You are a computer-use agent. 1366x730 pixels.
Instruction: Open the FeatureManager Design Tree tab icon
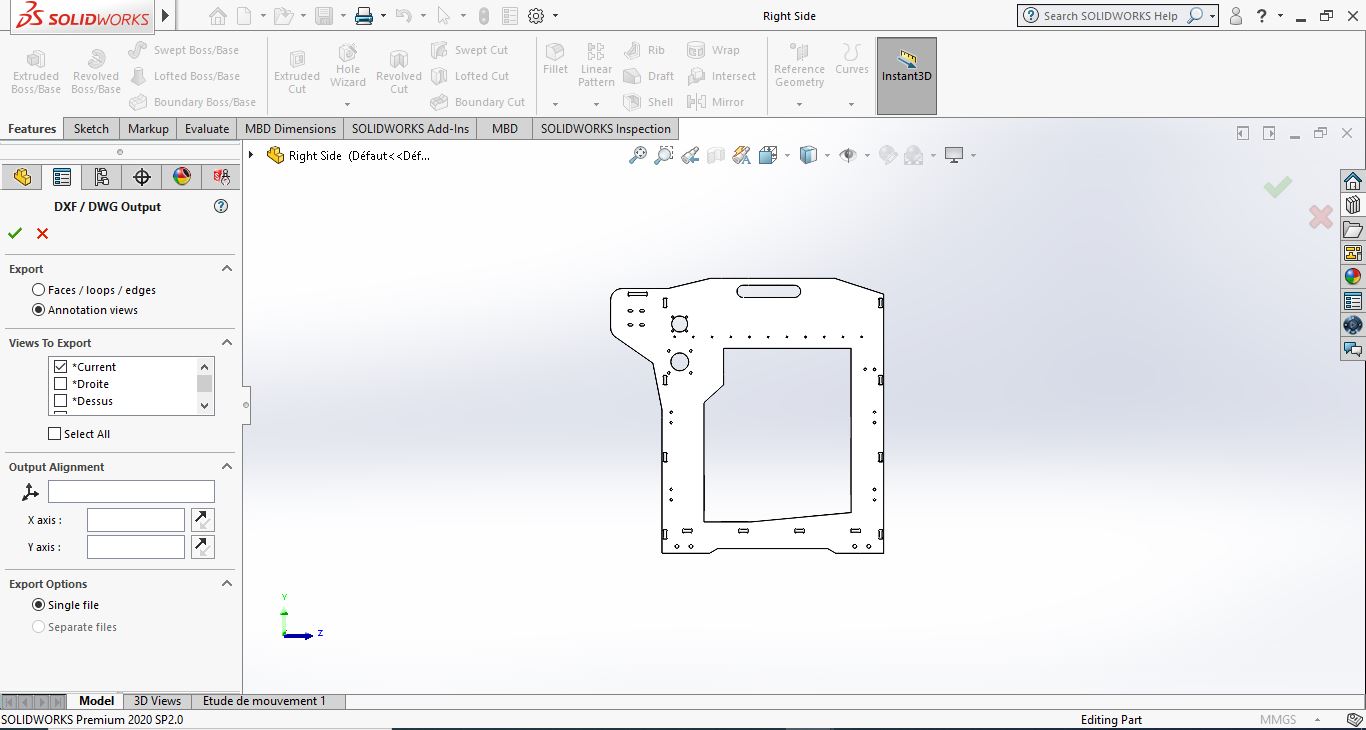coord(22,177)
